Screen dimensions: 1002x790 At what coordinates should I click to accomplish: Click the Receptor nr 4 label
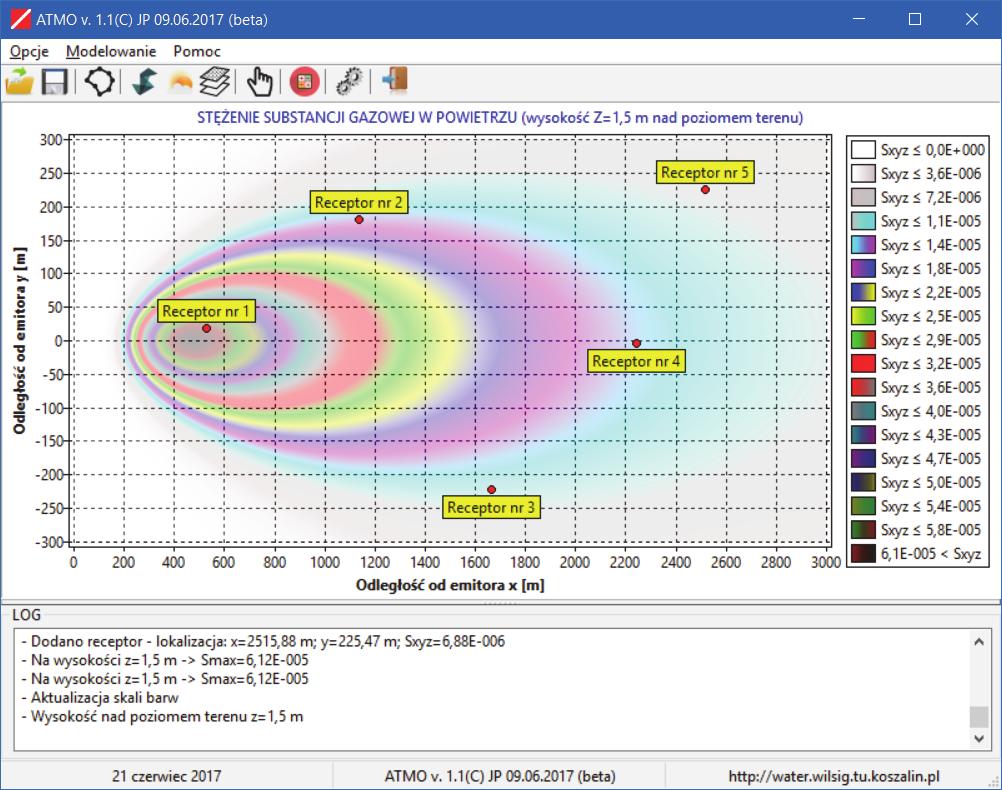[x=636, y=361]
